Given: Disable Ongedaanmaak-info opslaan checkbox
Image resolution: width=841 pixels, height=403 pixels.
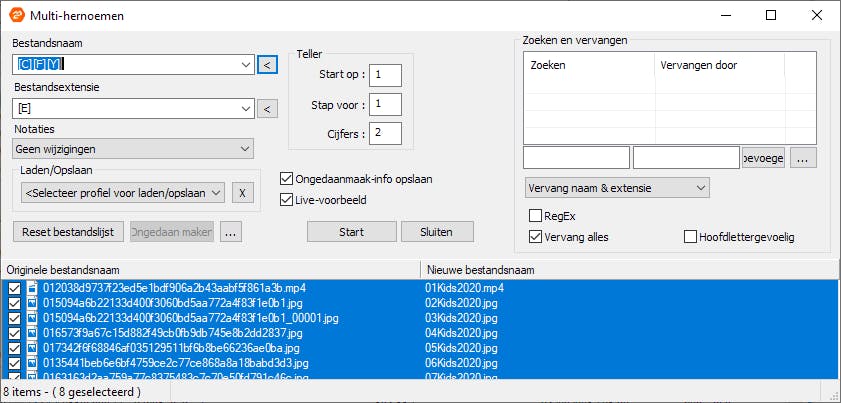Looking at the screenshot, I should [x=288, y=179].
